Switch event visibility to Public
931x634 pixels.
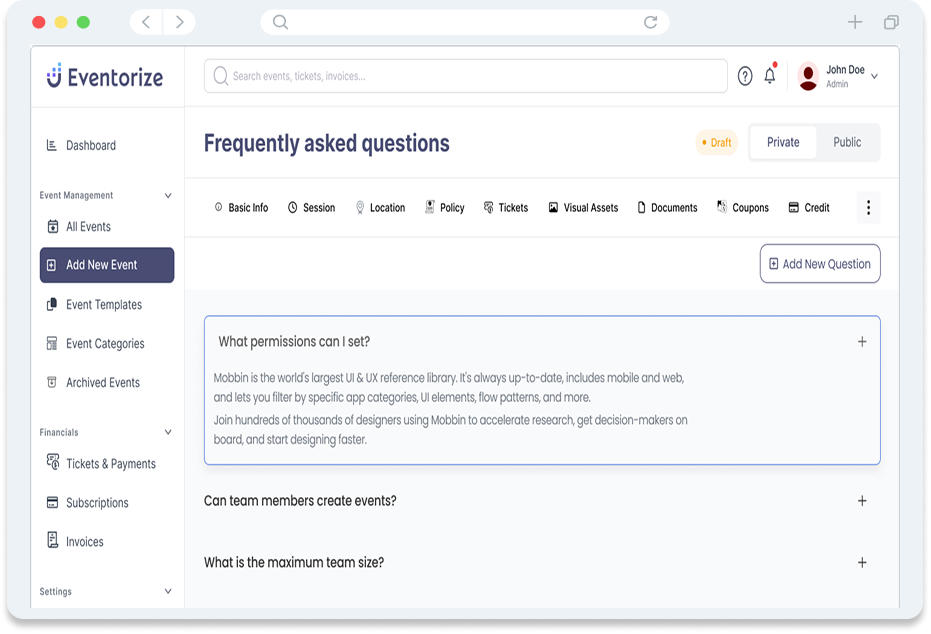[x=847, y=143]
